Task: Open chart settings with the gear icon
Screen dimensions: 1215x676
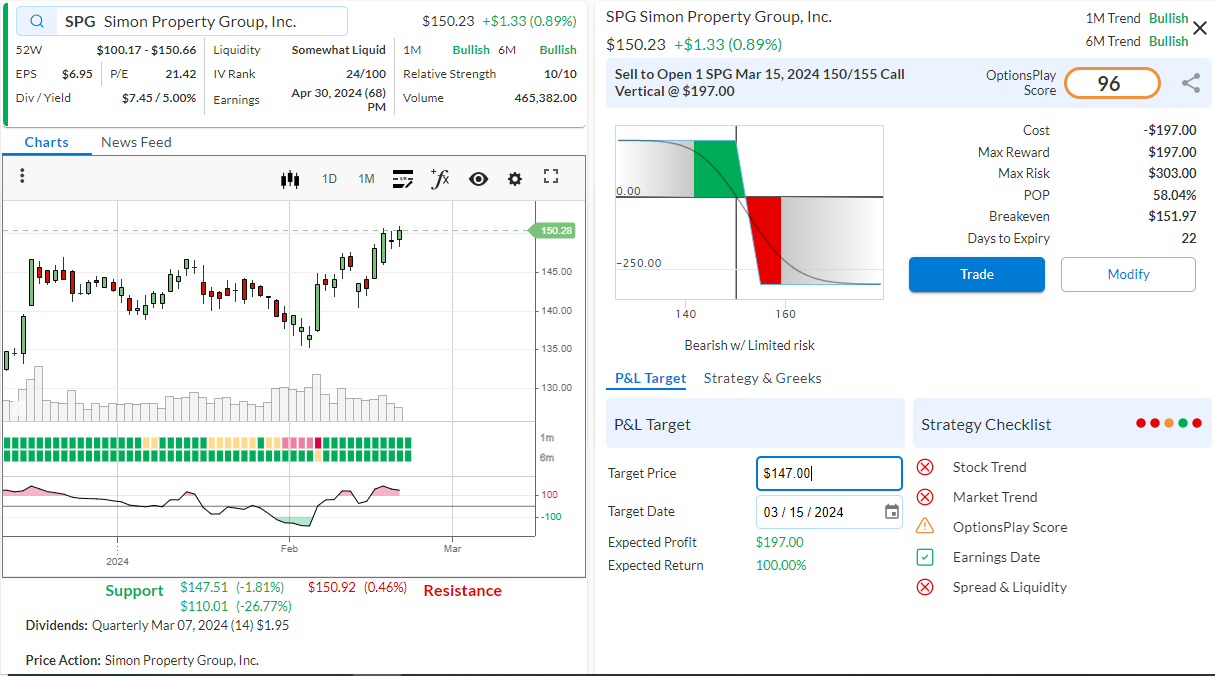Action: click(515, 179)
